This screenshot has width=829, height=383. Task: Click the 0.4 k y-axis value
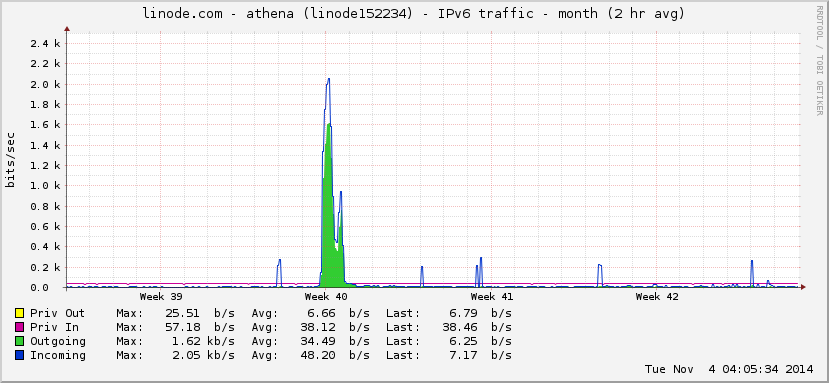(46, 247)
